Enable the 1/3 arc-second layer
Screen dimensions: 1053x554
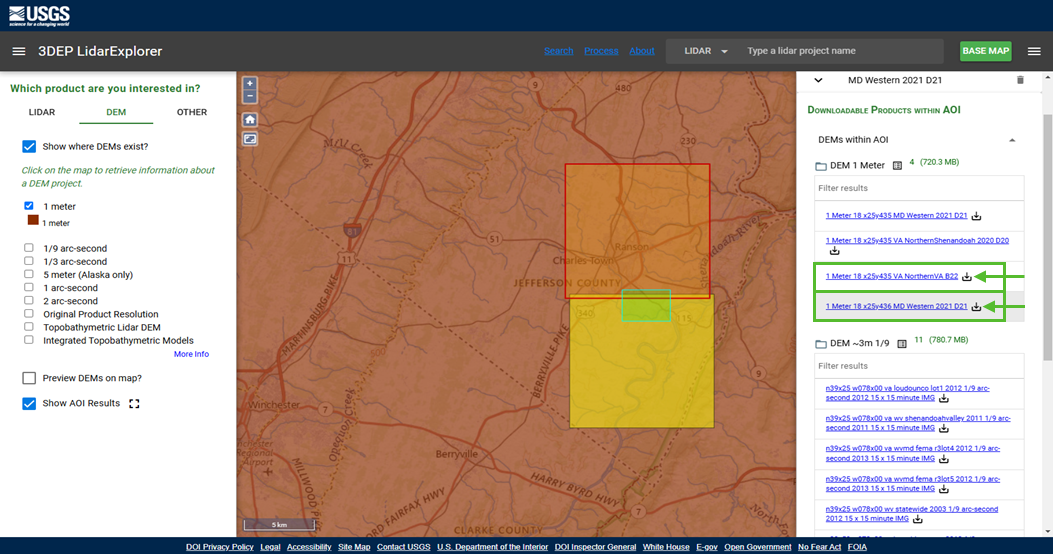click(x=29, y=261)
